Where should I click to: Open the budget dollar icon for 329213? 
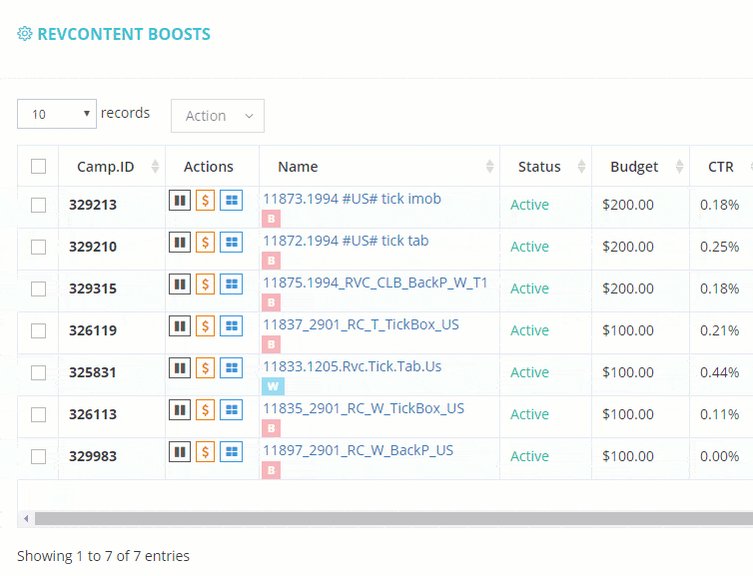click(x=205, y=200)
